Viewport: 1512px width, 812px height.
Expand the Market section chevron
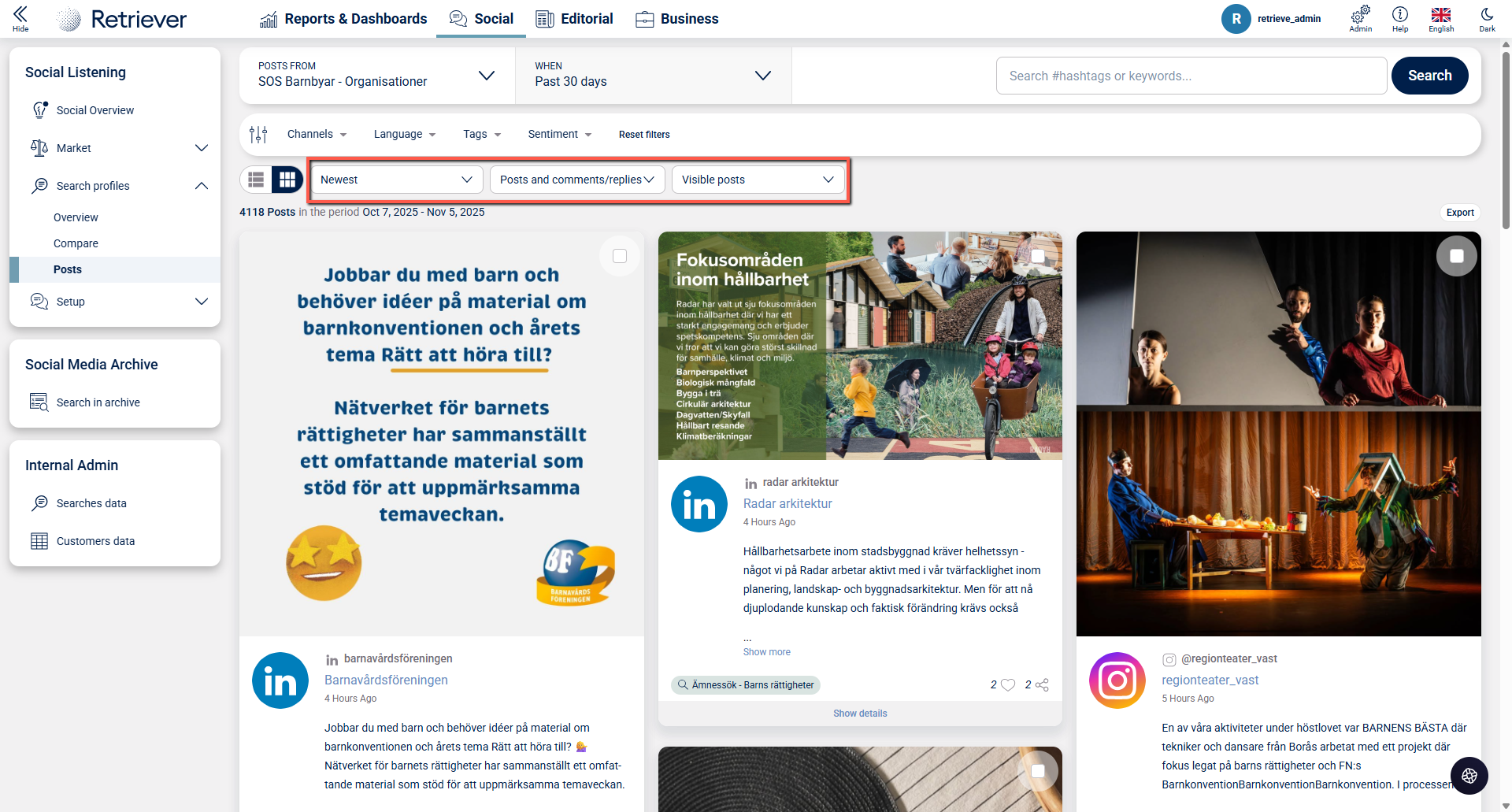tap(202, 148)
